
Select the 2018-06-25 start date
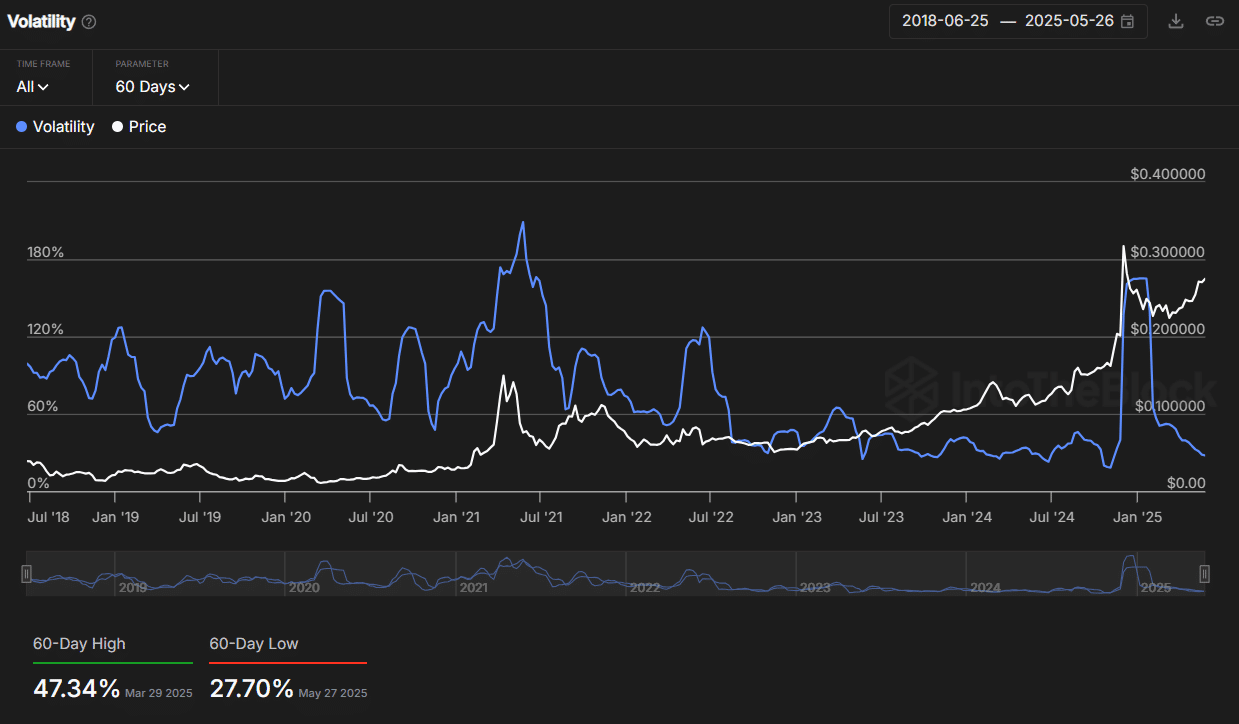point(945,21)
